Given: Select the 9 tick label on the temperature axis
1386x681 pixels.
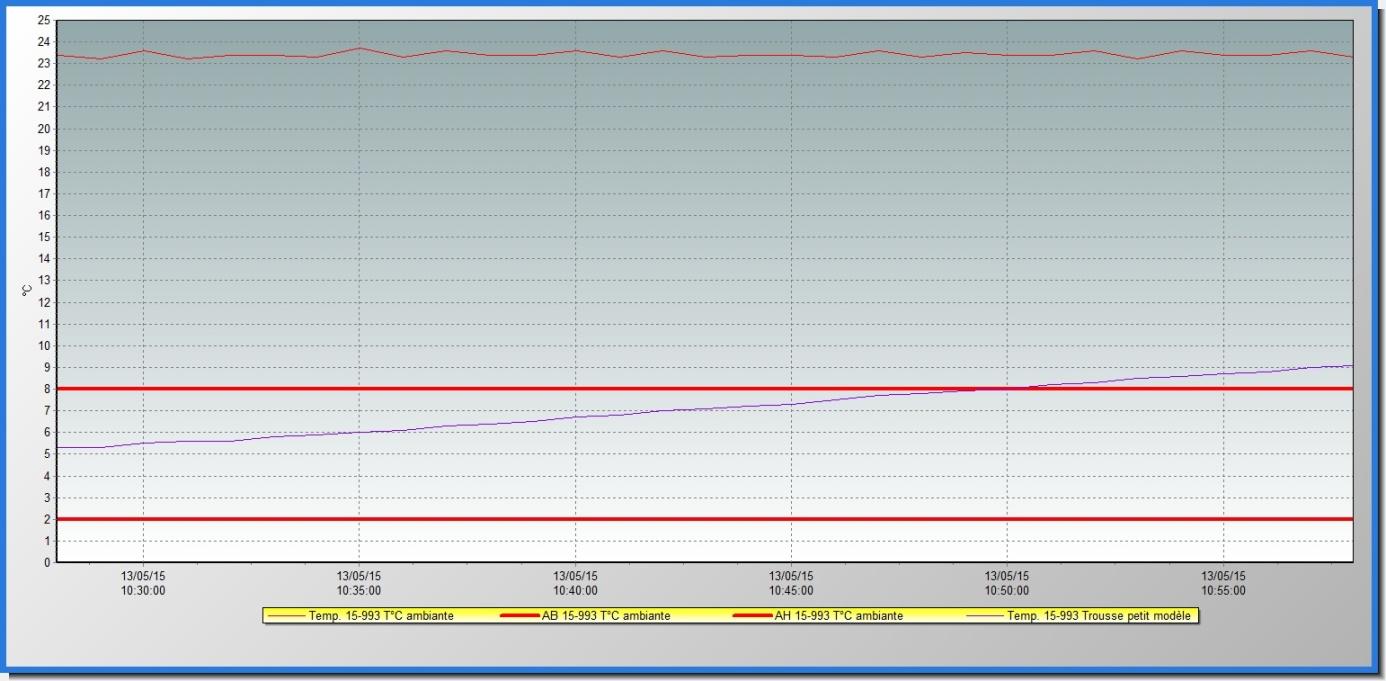Looking at the screenshot, I should pos(46,367).
